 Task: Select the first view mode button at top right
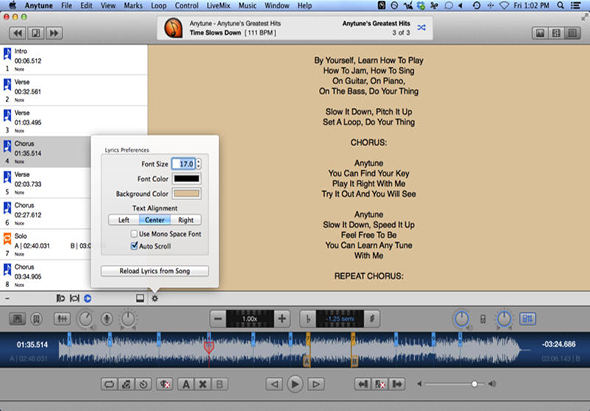coord(540,33)
